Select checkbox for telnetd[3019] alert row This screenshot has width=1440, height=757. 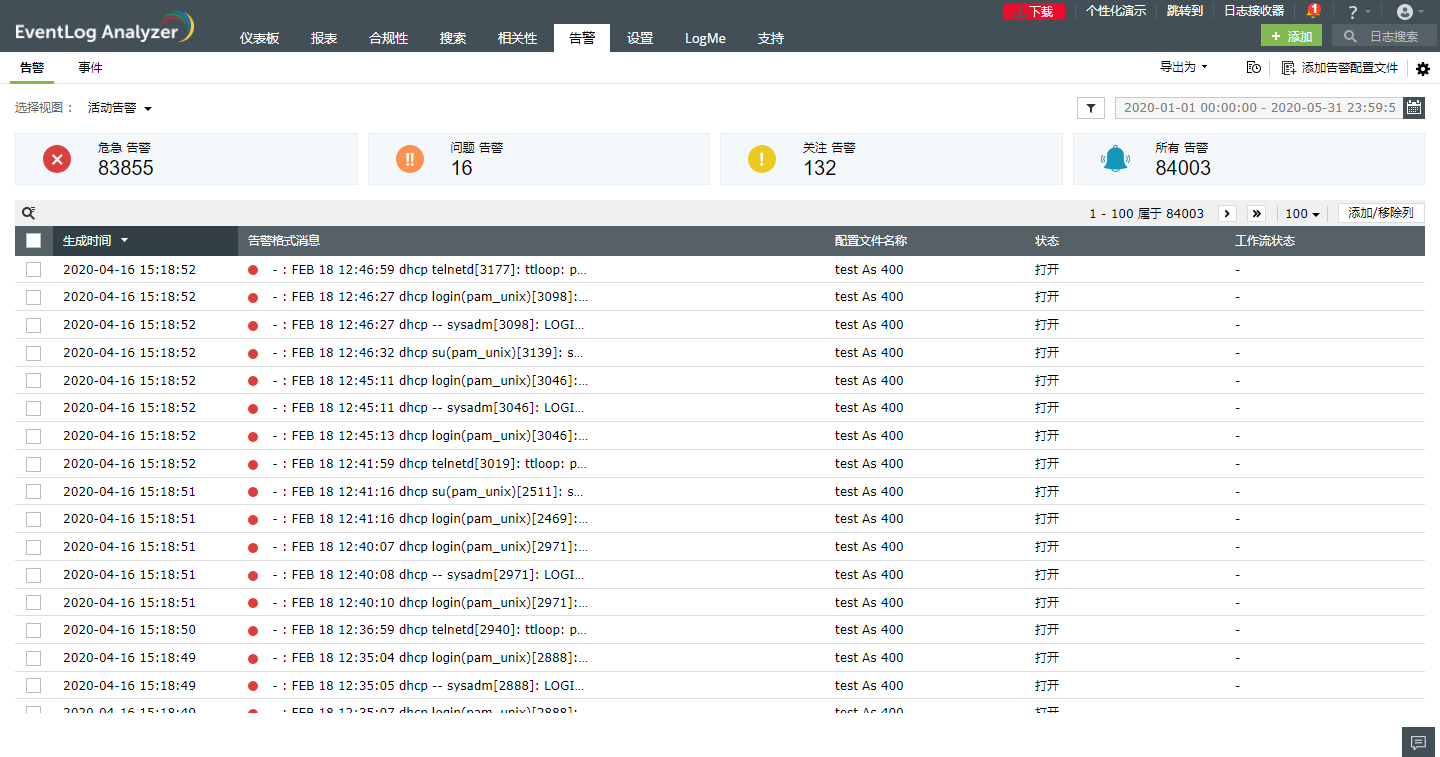pos(34,464)
